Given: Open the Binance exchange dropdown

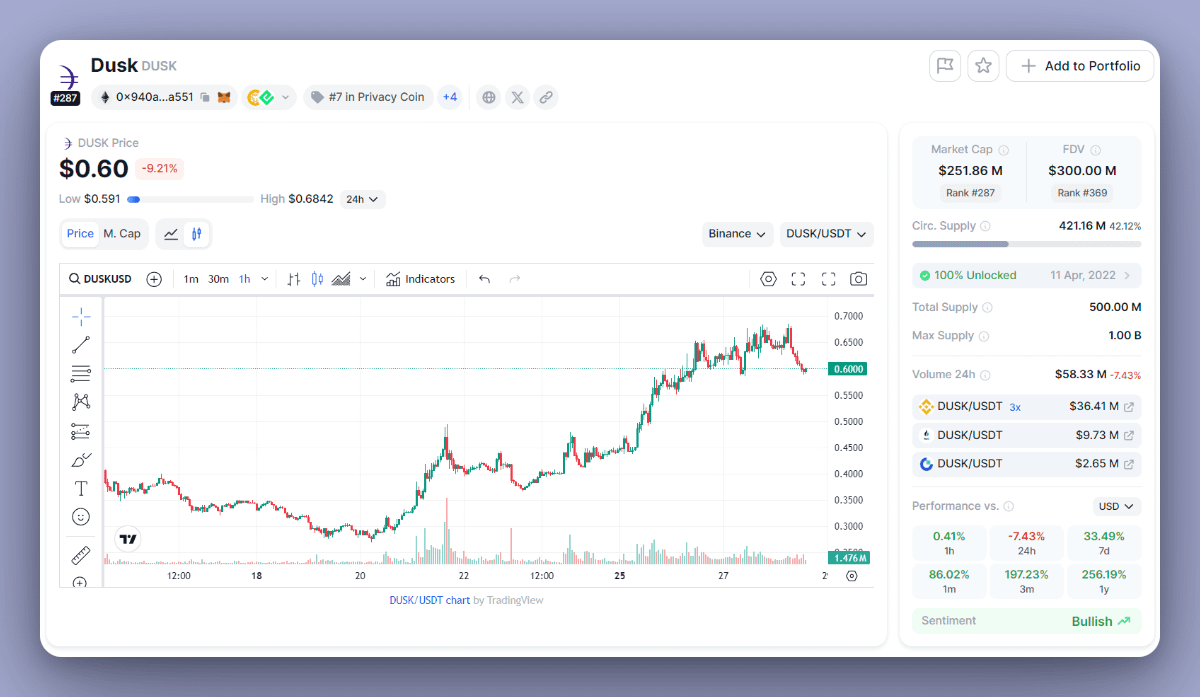Looking at the screenshot, I should click(738, 234).
